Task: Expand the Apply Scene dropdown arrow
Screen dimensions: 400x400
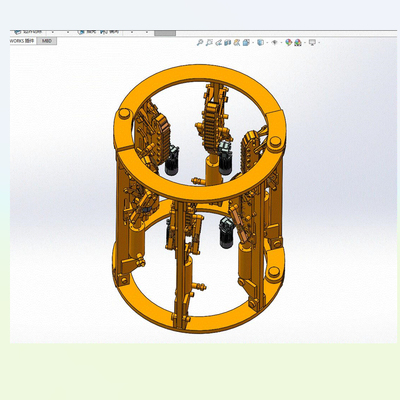Action: tap(305, 43)
